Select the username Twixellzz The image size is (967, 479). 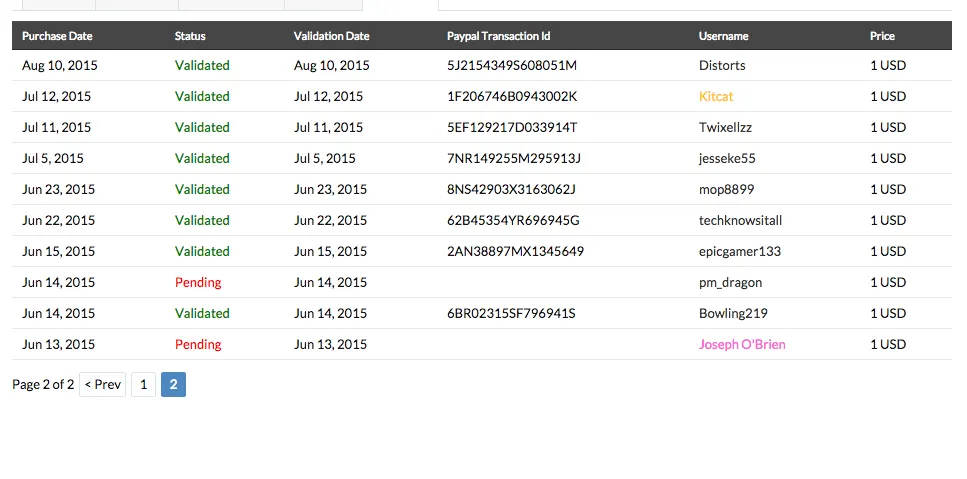pyautogui.click(x=725, y=127)
